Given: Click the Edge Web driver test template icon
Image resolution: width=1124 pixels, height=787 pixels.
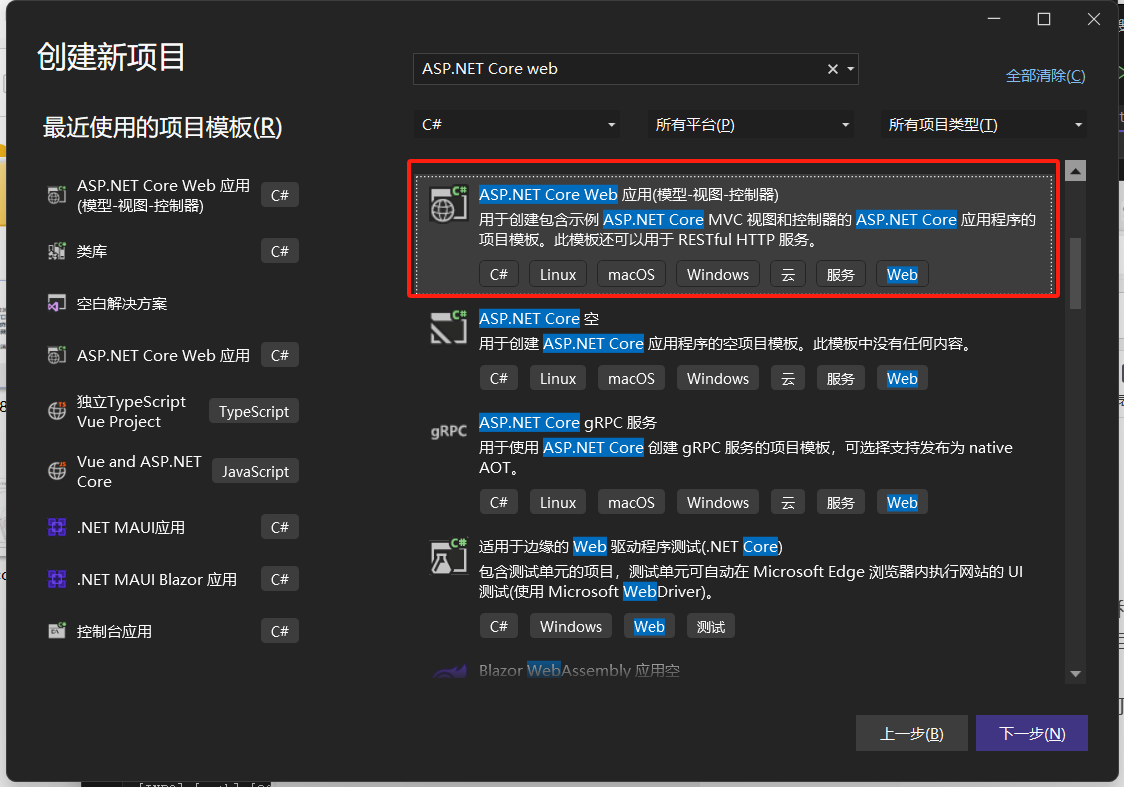Looking at the screenshot, I should 449,556.
